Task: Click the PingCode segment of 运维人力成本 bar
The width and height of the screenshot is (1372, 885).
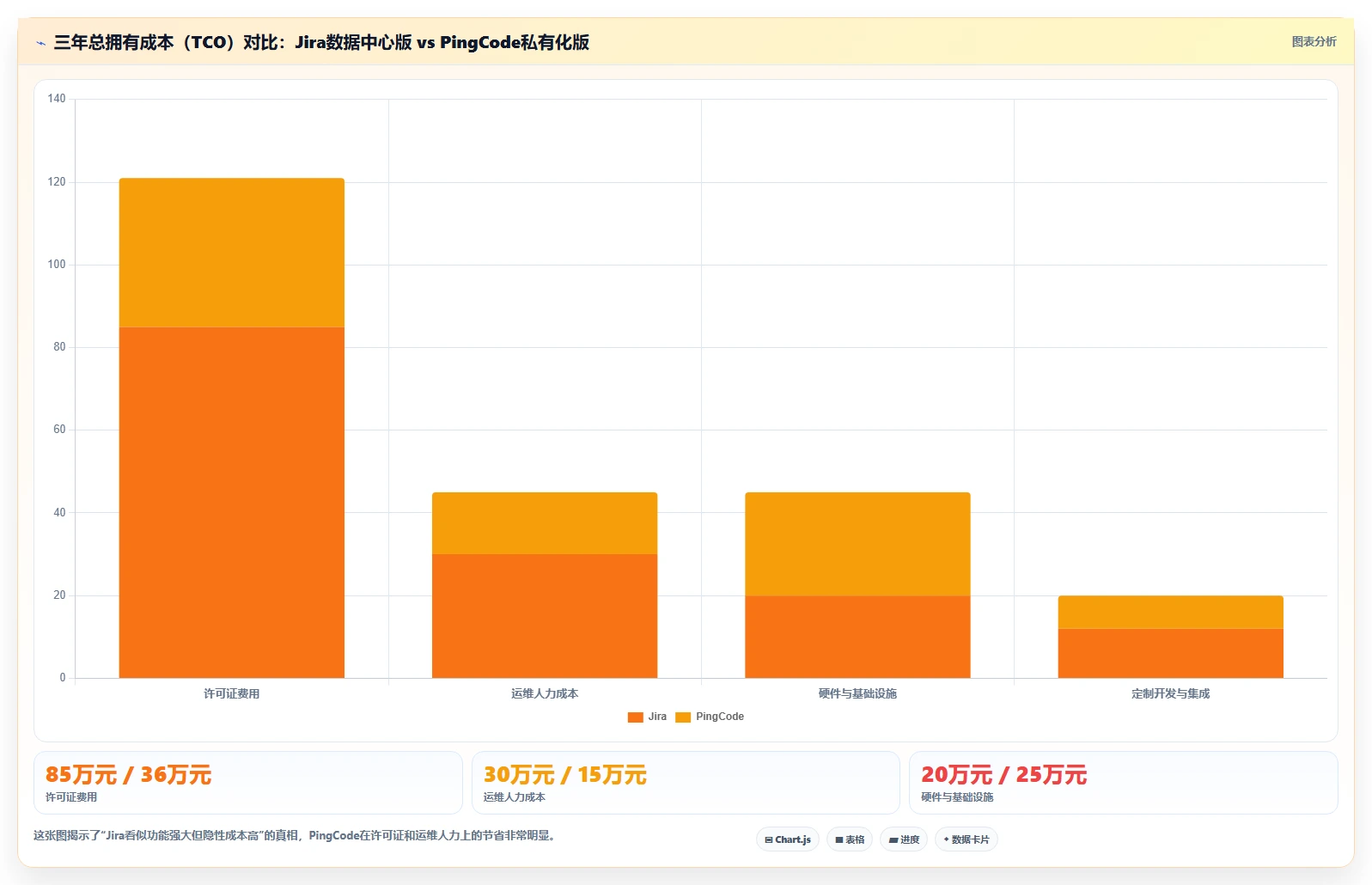Action: [545, 523]
